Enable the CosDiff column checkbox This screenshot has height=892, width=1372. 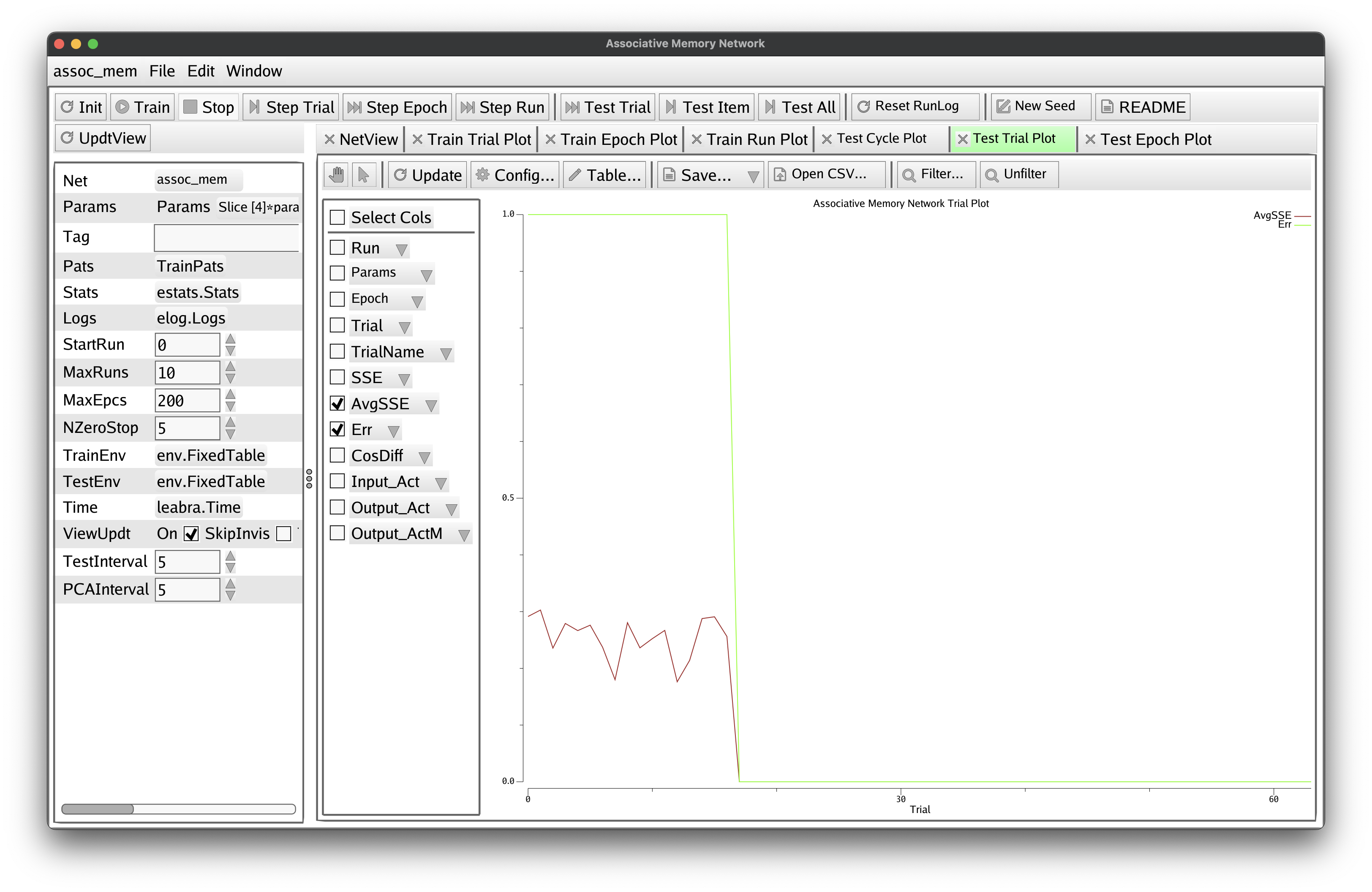point(337,455)
